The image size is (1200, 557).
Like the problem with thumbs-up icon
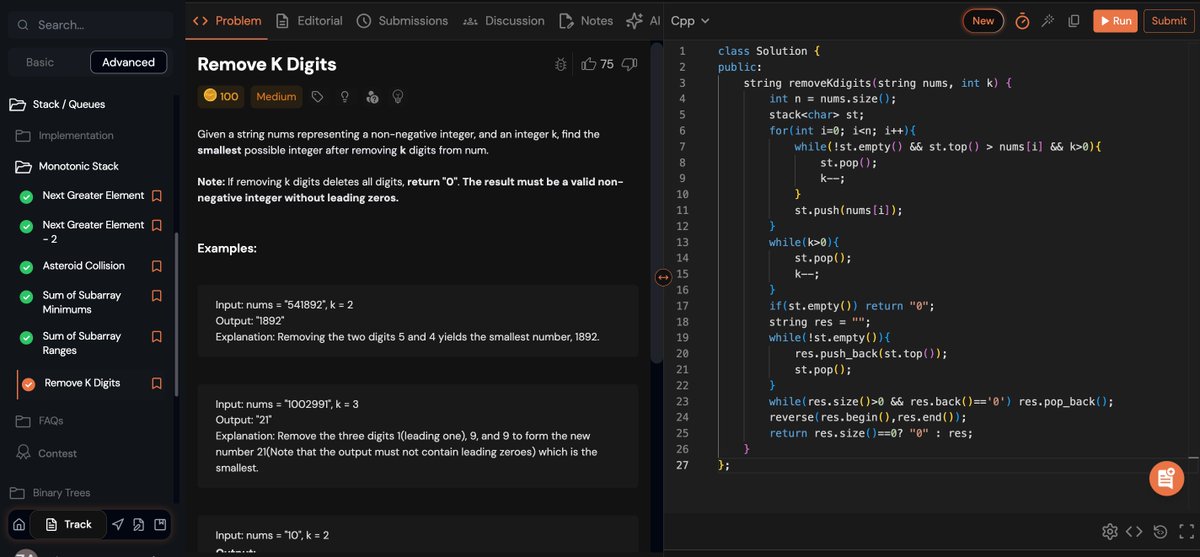[589, 64]
